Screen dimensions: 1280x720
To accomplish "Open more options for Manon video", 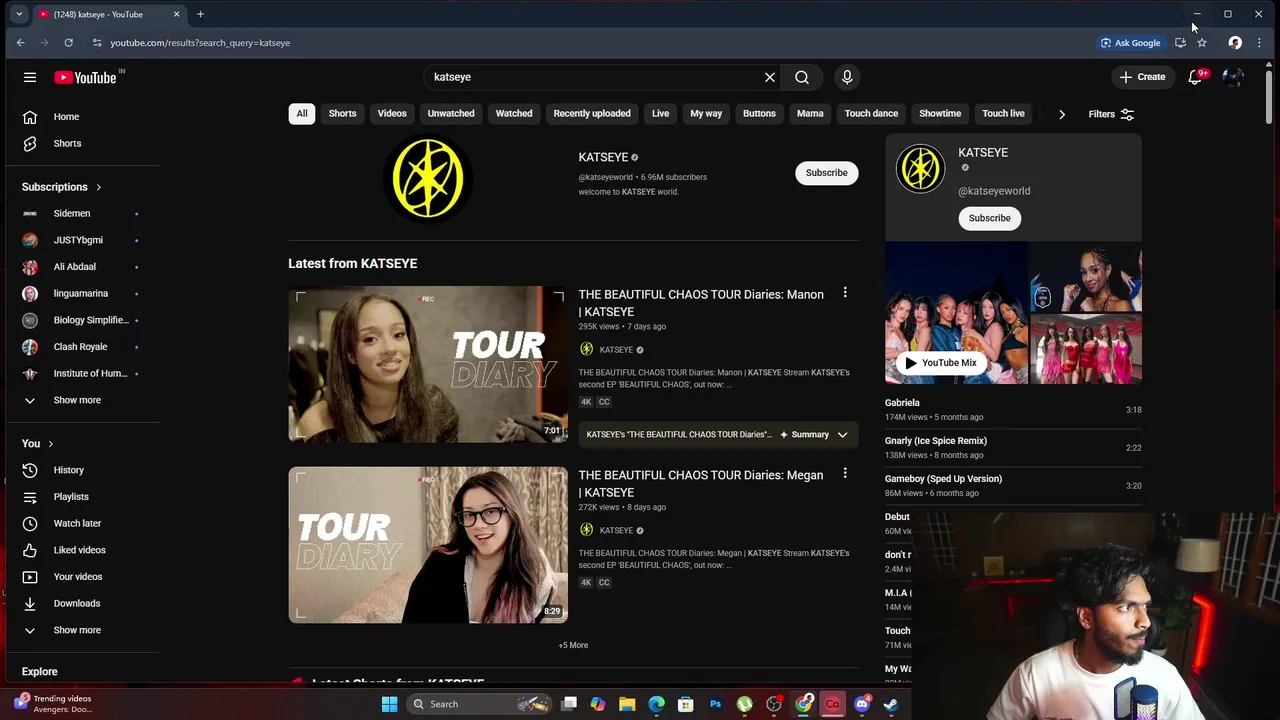I will tap(845, 293).
